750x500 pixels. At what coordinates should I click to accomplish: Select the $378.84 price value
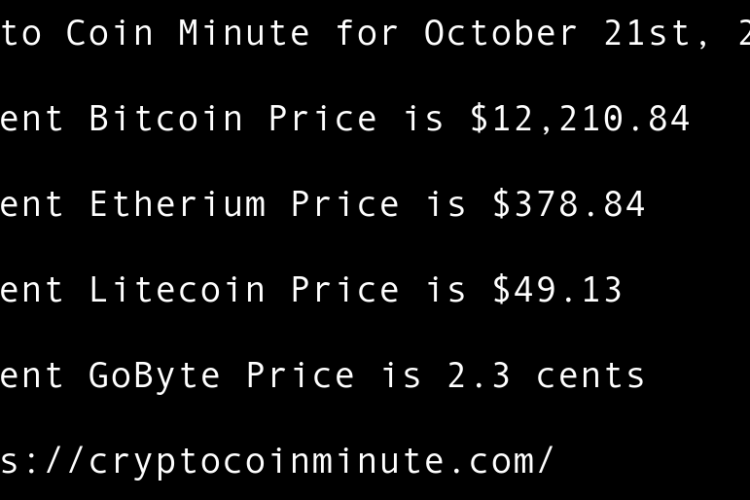(x=568, y=205)
